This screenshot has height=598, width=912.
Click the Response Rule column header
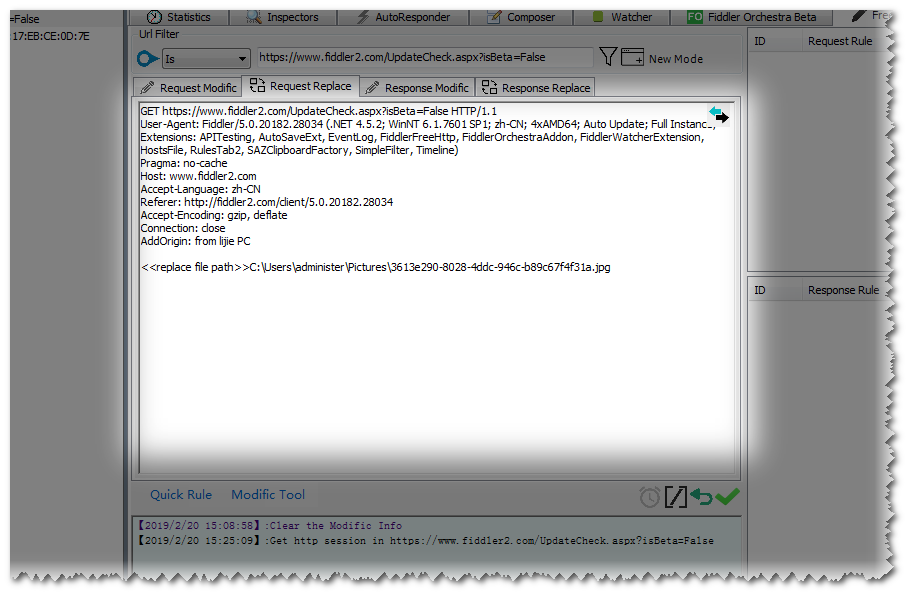click(843, 290)
